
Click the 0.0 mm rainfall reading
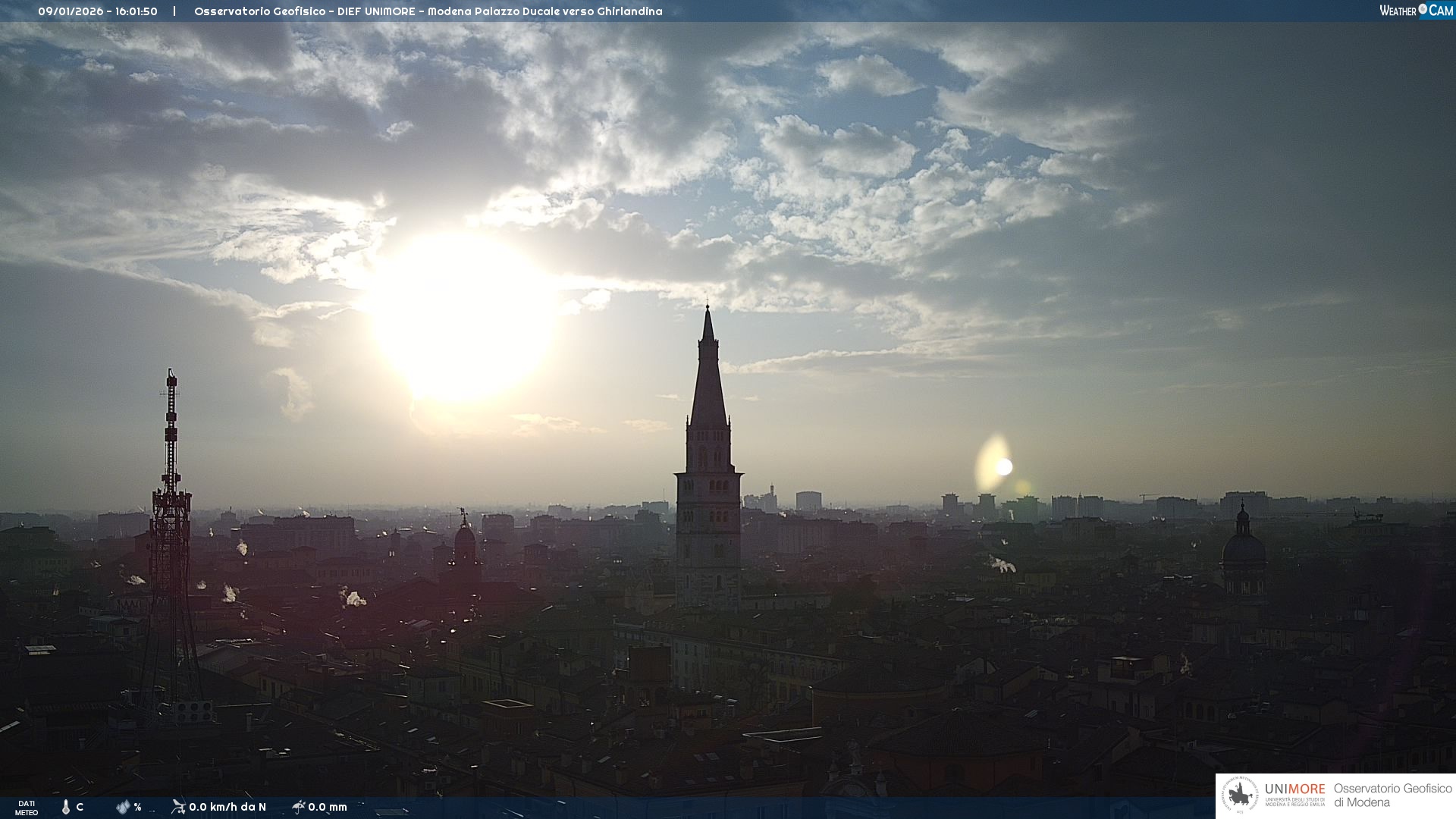328,807
